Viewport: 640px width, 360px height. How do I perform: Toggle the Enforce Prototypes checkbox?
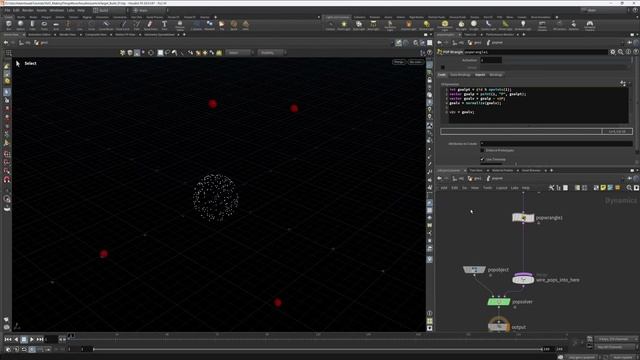[x=482, y=151]
